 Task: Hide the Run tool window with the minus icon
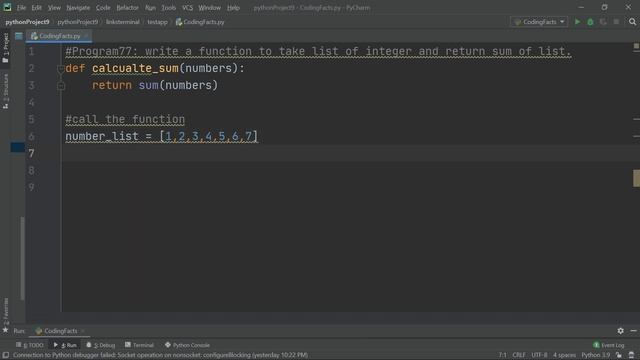coord(633,331)
